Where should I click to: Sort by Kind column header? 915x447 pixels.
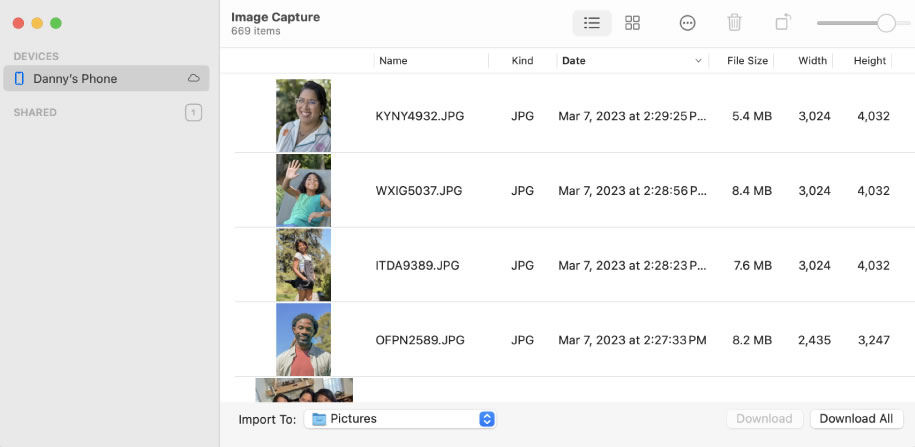coord(522,61)
